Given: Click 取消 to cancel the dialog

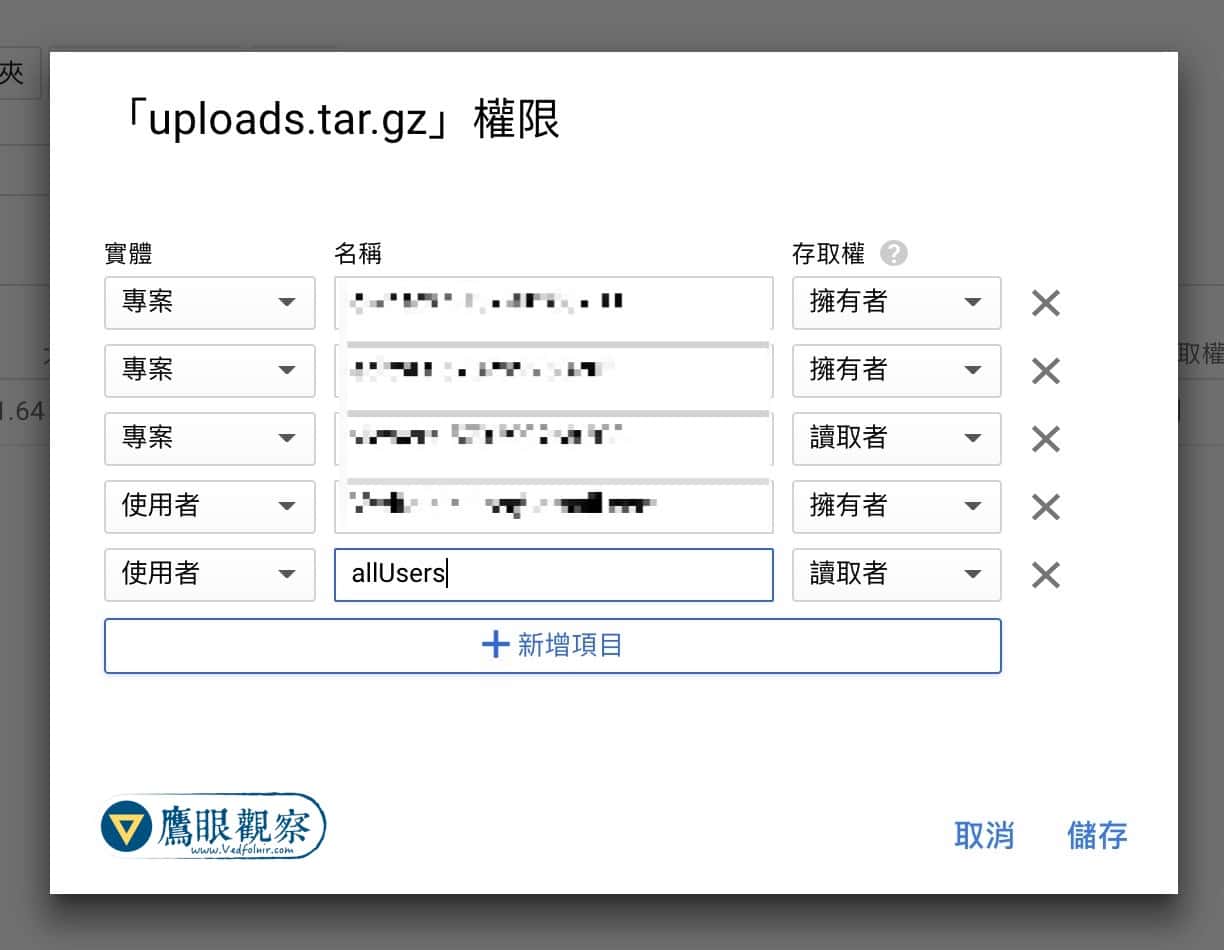Looking at the screenshot, I should [x=984, y=836].
